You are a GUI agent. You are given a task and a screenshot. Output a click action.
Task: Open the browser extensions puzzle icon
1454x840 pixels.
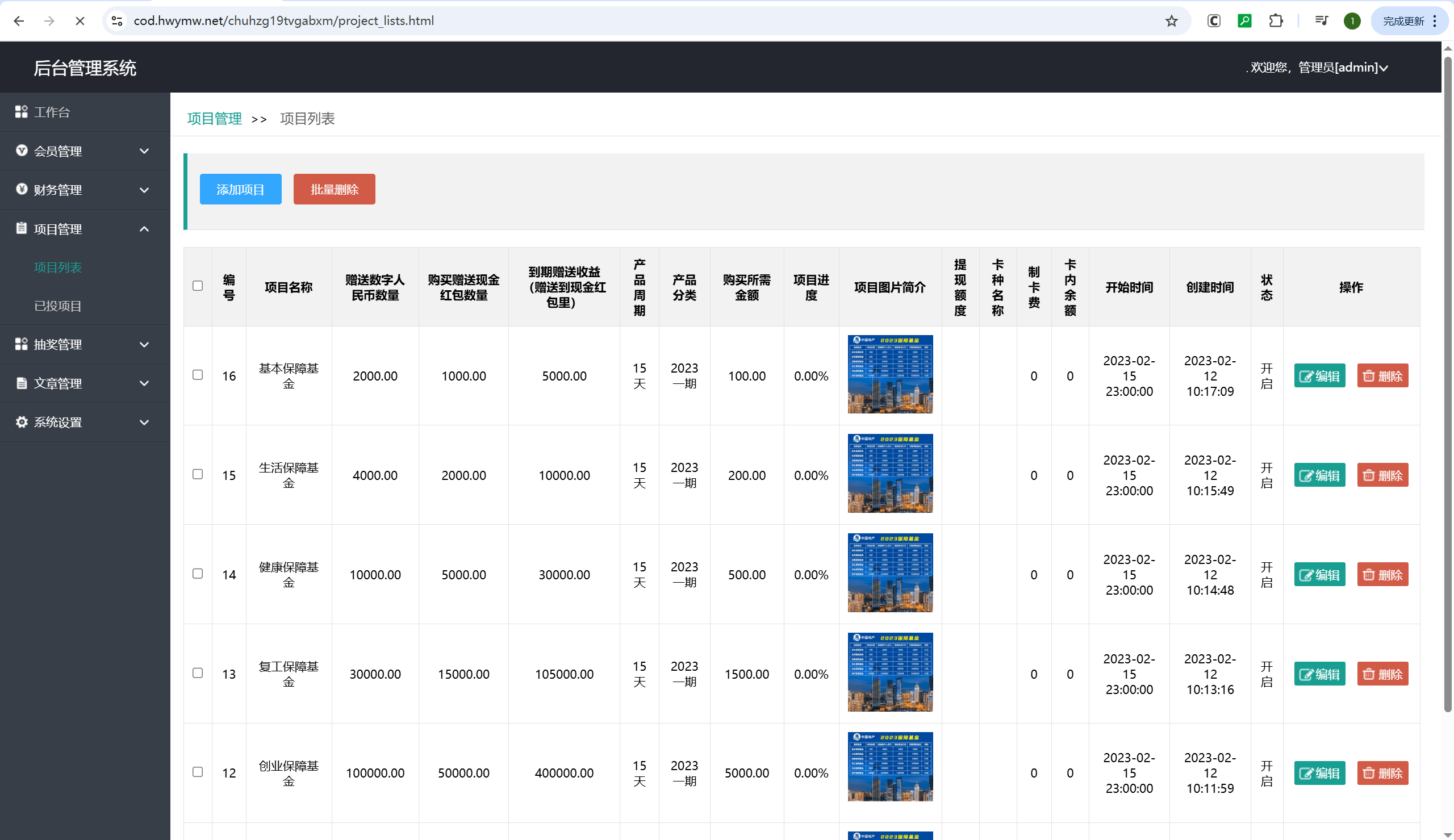tap(1276, 22)
